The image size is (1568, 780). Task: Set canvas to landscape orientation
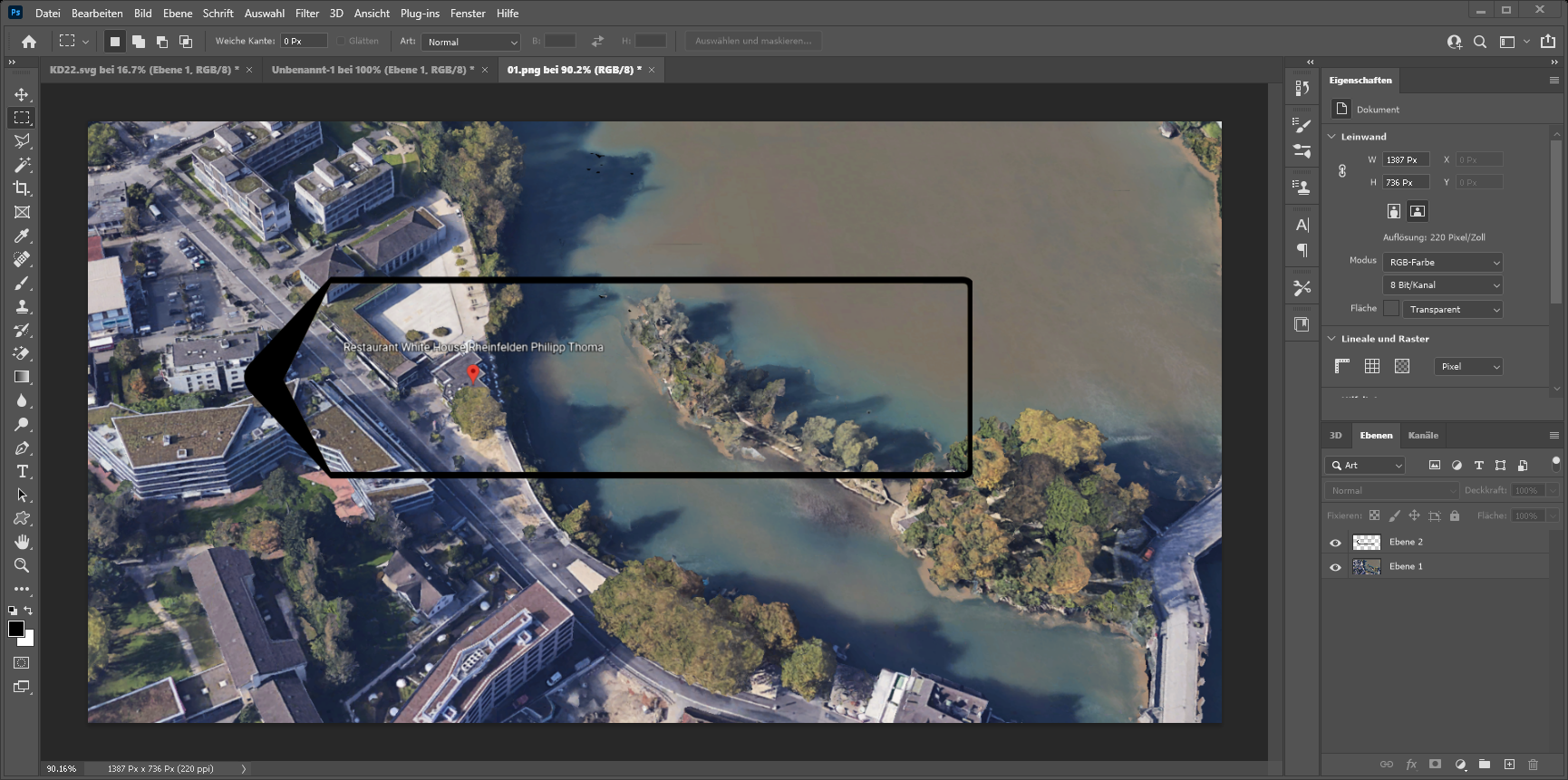point(1418,211)
